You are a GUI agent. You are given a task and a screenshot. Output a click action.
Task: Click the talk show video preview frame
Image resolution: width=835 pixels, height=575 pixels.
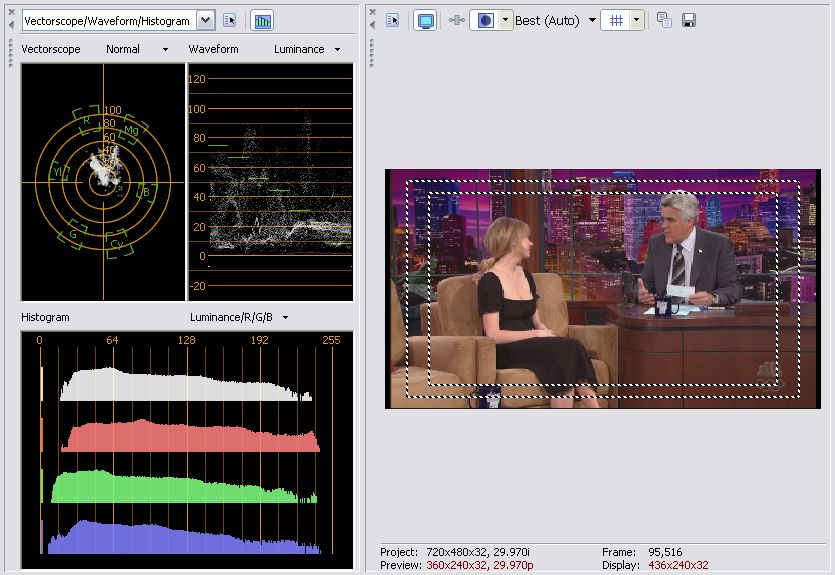tap(603, 289)
